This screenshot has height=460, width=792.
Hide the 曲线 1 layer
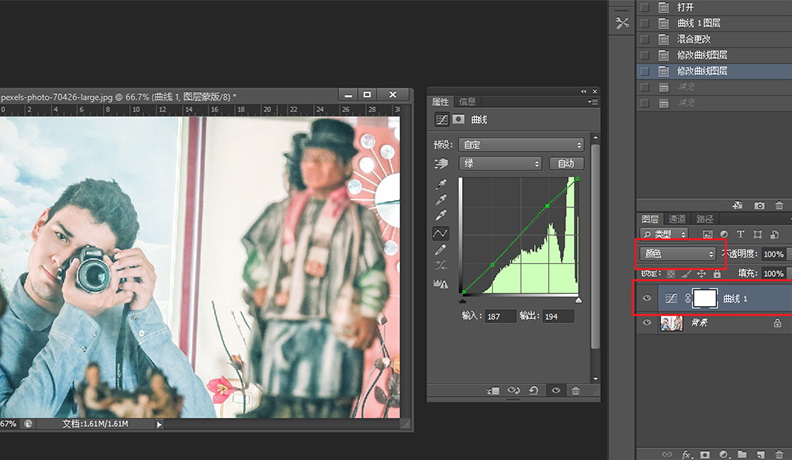point(647,298)
